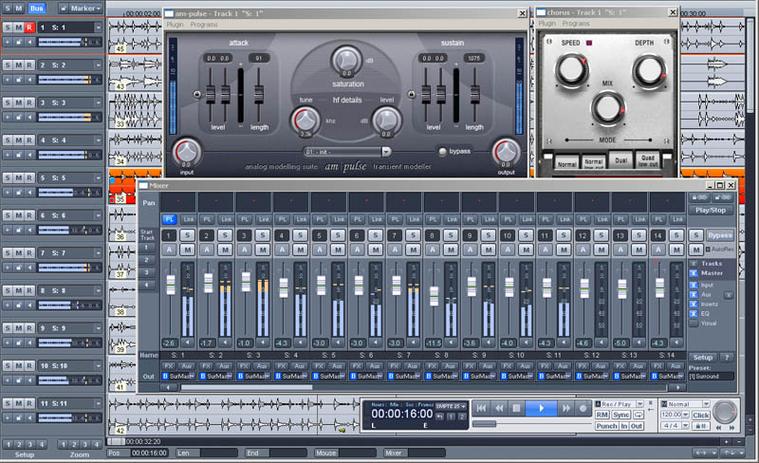
Task: Stop playback with the transport Stop button
Action: (516, 408)
